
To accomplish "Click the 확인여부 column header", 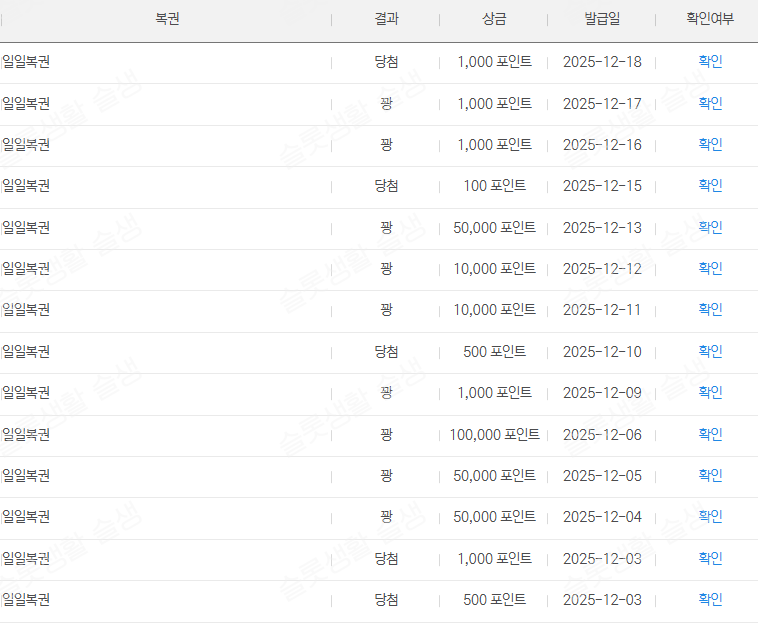I will click(x=710, y=20).
